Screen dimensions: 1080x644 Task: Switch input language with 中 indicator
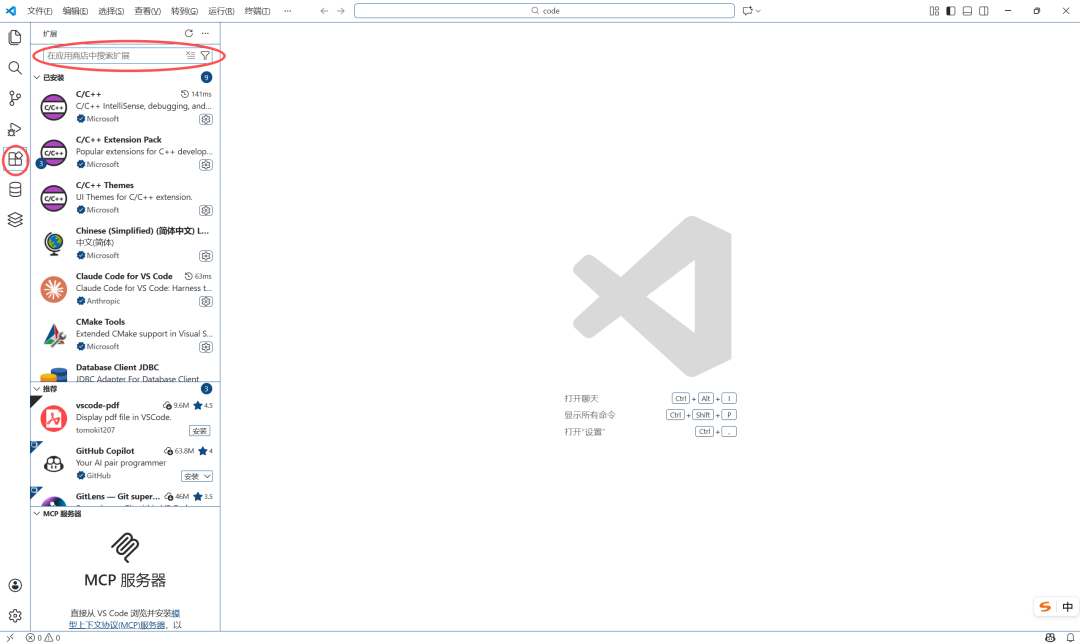(1068, 607)
